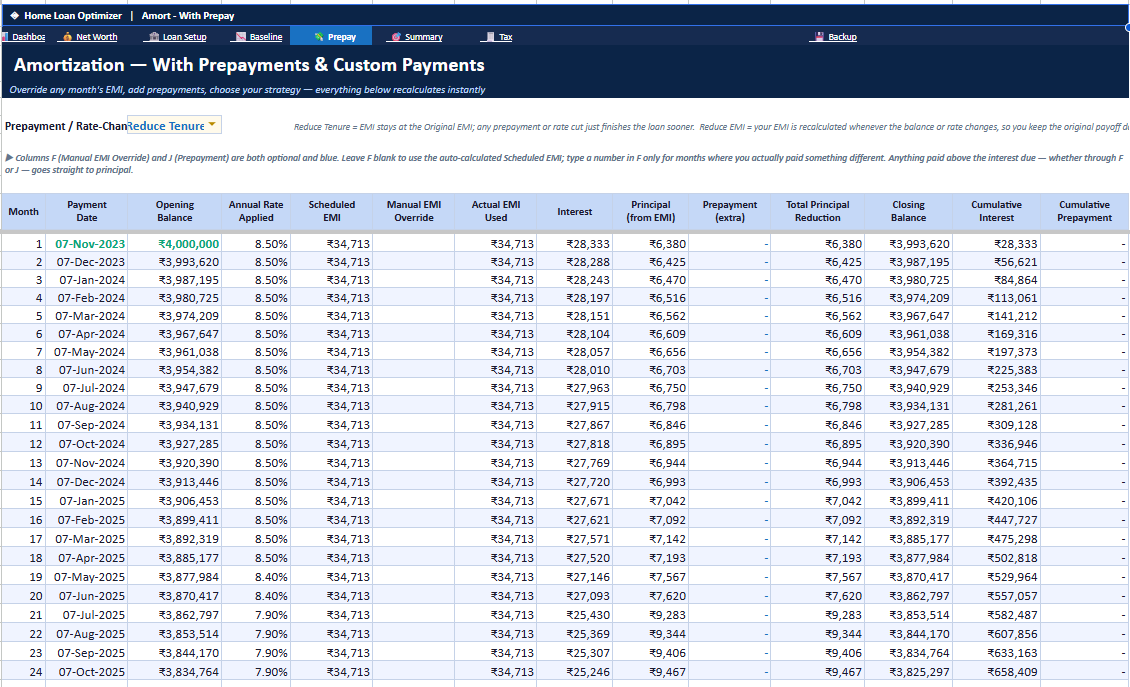
Task: Switch to the Net Worth tab
Action: point(89,37)
